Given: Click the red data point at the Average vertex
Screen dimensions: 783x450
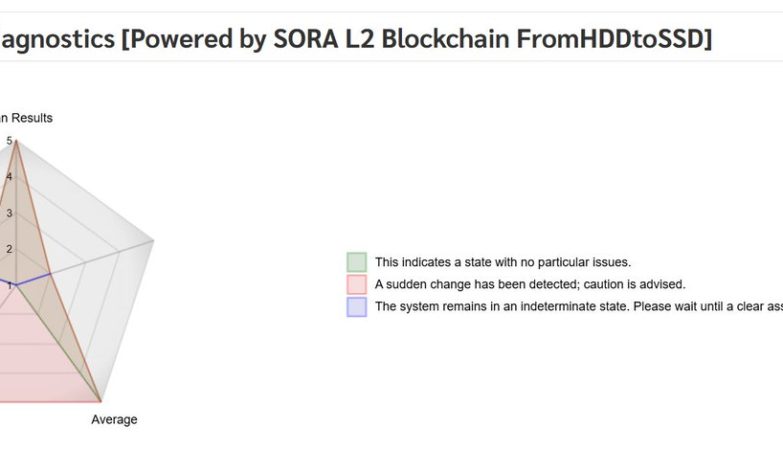Looking at the screenshot, I should tap(101, 401).
